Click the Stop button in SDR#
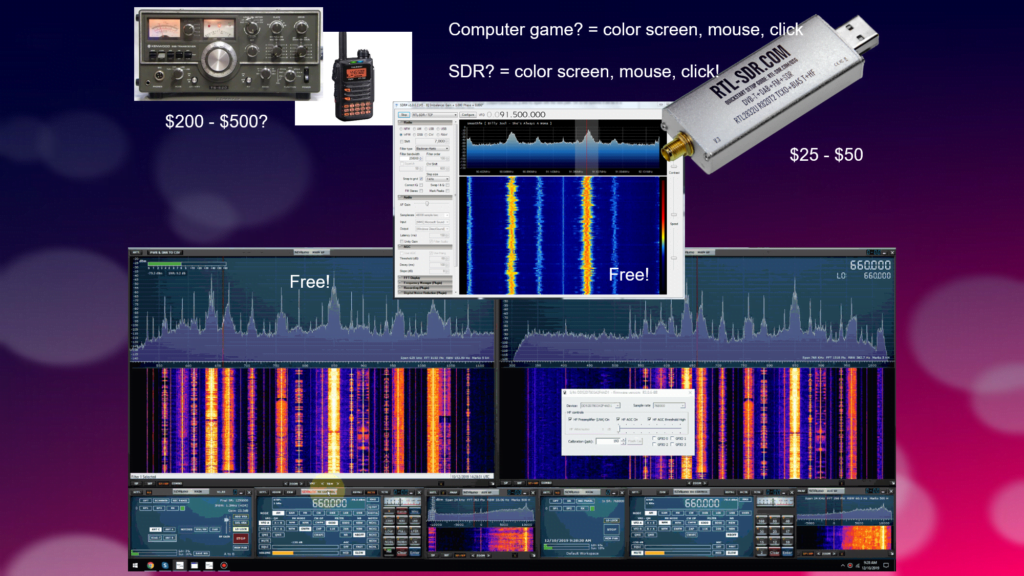Image resolution: width=1024 pixels, height=576 pixels. 404,115
